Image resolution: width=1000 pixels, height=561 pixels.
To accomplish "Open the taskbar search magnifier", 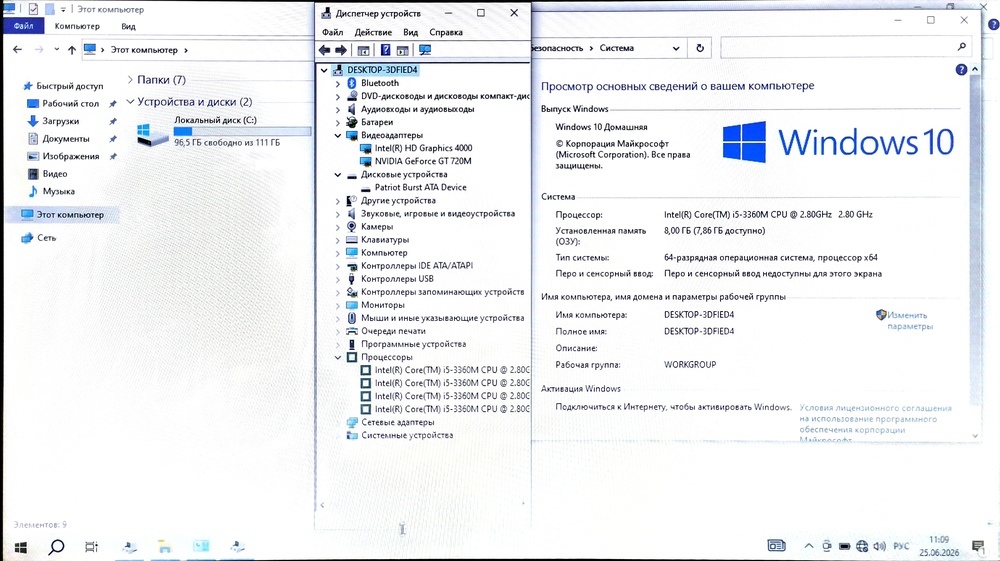I will point(56,547).
